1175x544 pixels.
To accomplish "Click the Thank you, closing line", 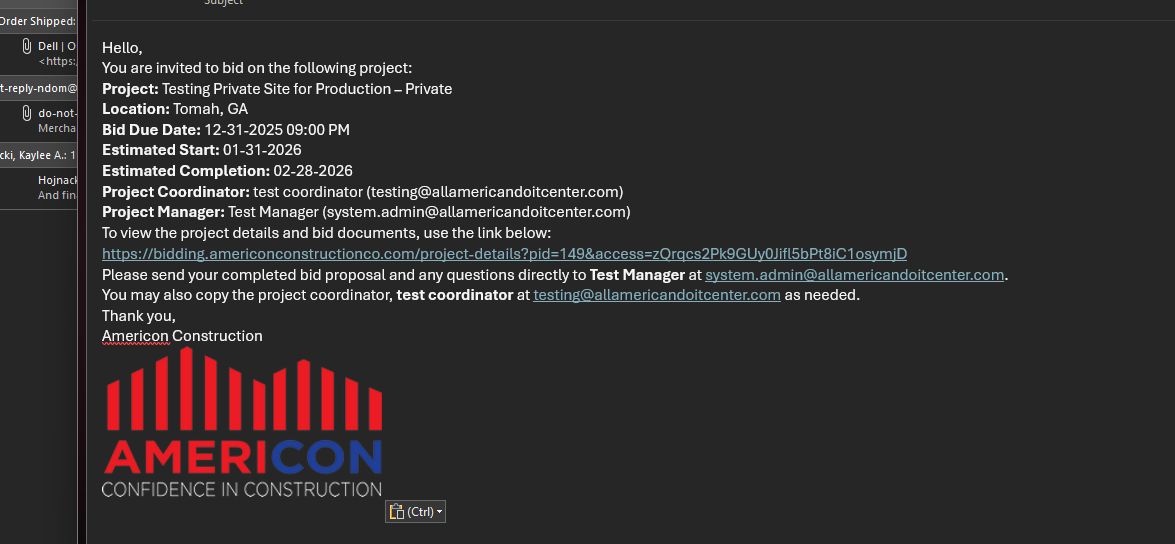I will [x=138, y=316].
